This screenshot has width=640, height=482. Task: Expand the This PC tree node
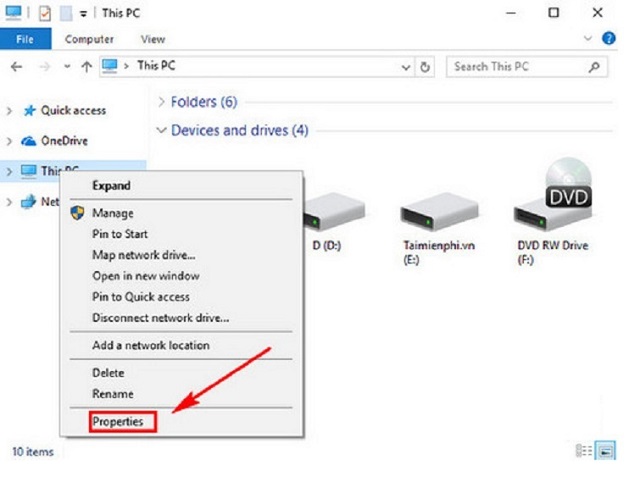click(x=9, y=172)
